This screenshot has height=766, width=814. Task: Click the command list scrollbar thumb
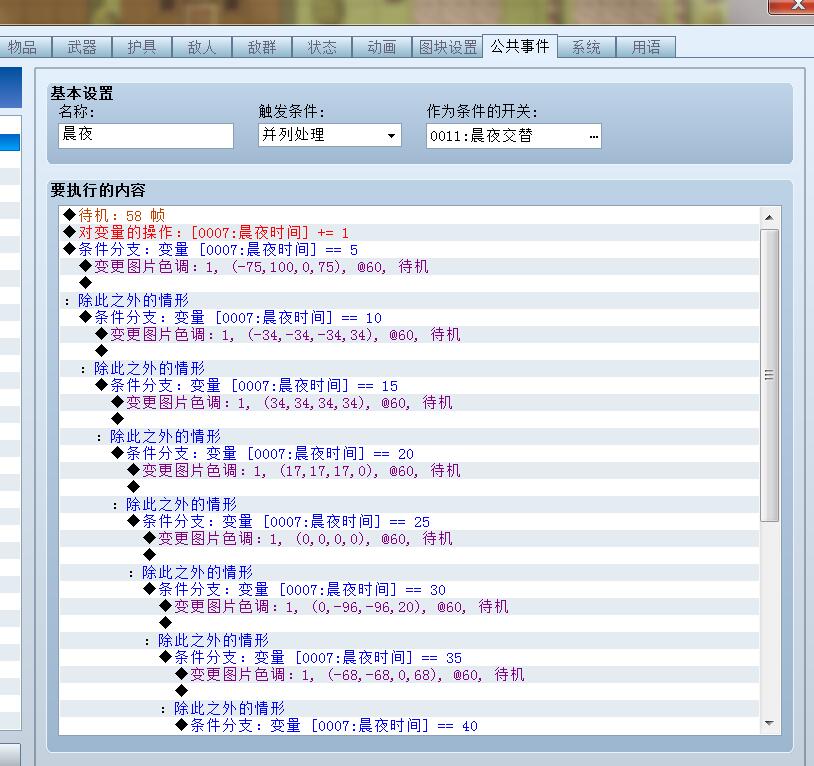tap(769, 375)
